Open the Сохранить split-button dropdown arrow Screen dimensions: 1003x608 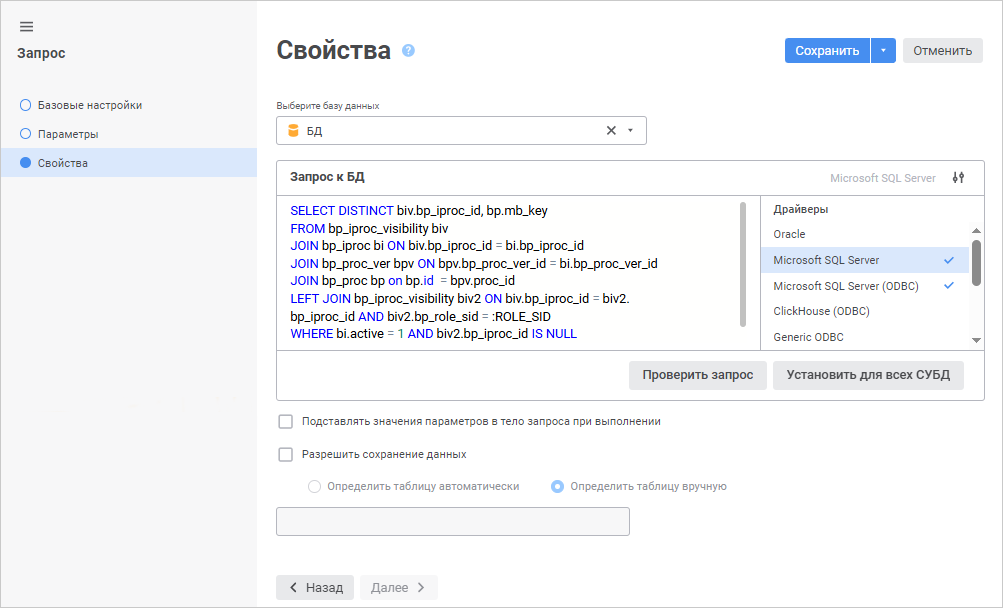pyautogui.click(x=883, y=51)
